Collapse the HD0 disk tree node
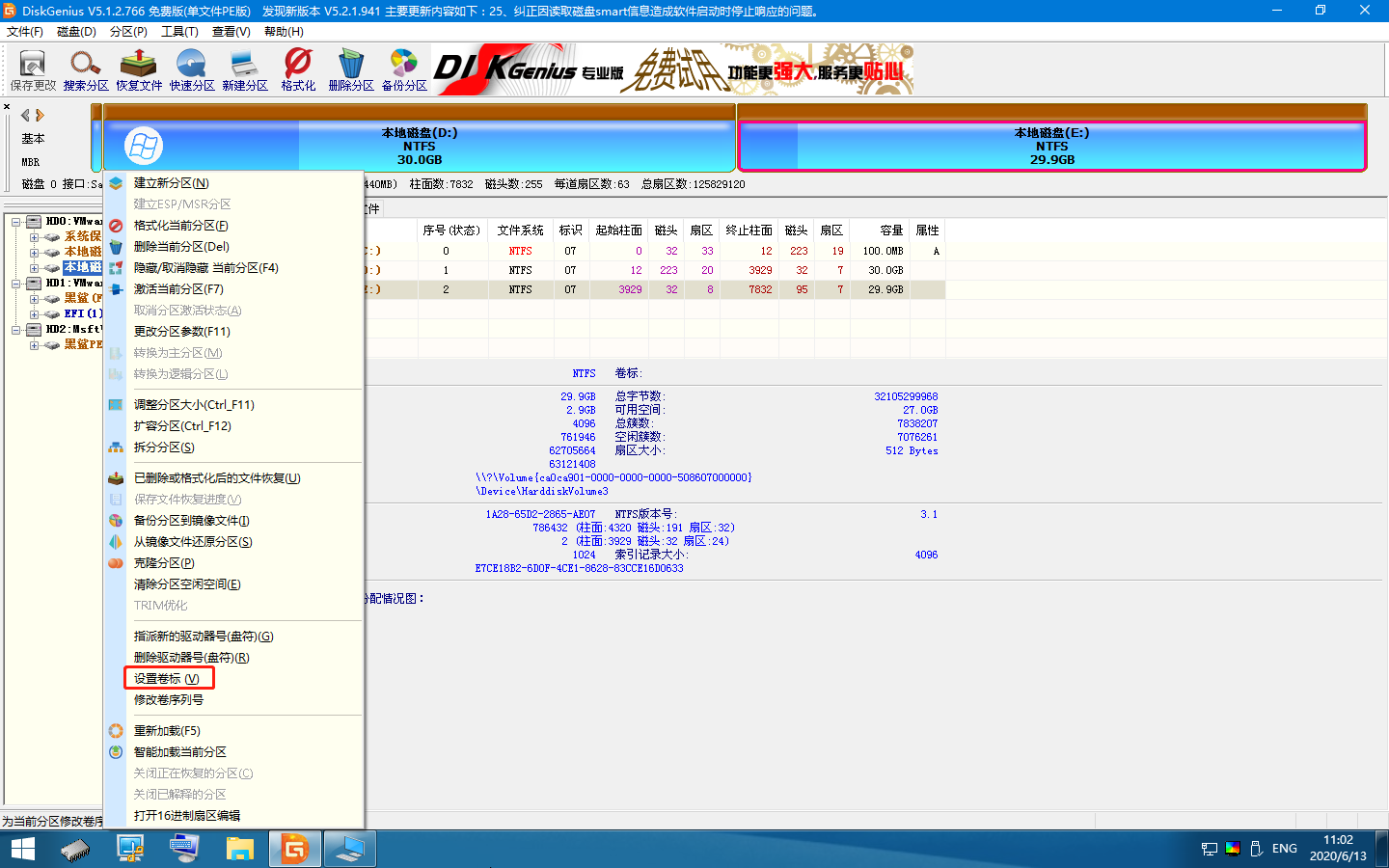Viewport: 1389px width, 868px height. pos(16,222)
